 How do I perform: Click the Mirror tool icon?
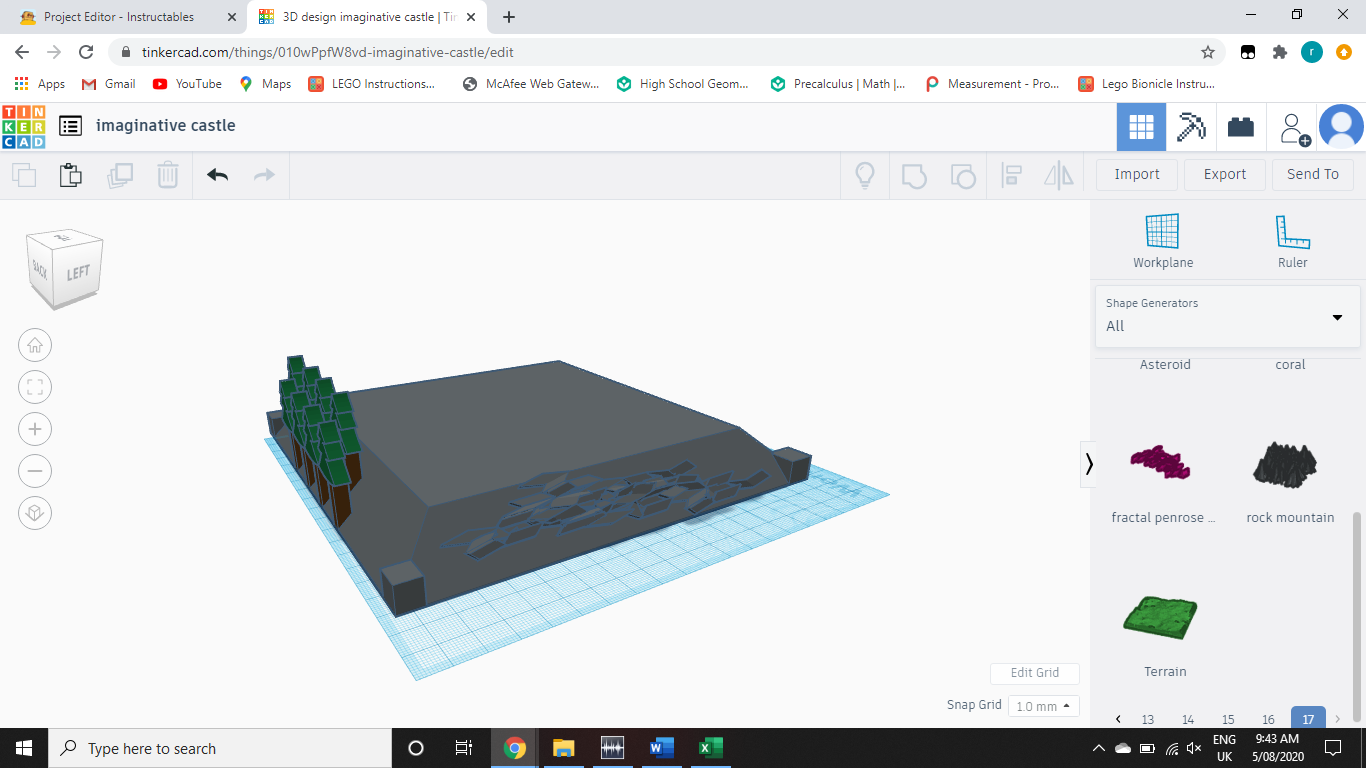1058,176
